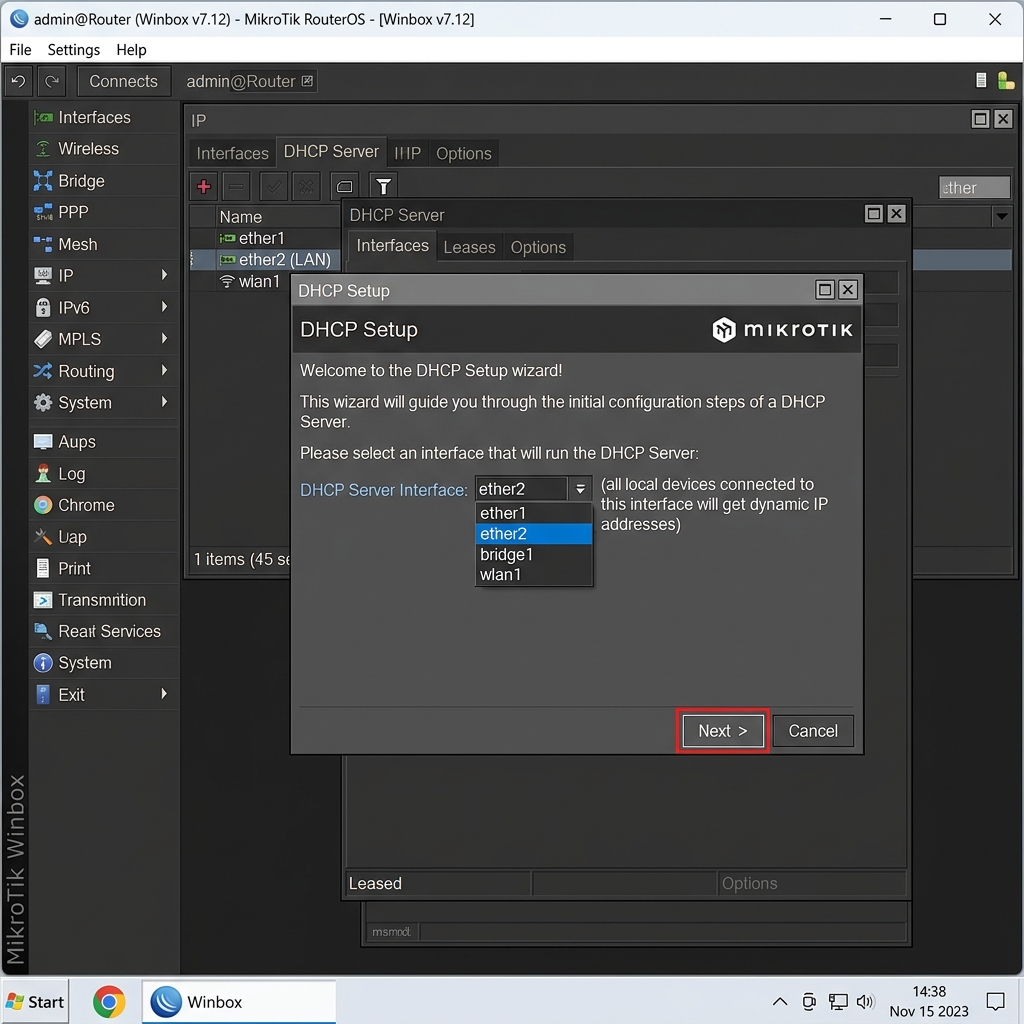
Task: Open the Exit sidebar entry
Action: [x=103, y=695]
